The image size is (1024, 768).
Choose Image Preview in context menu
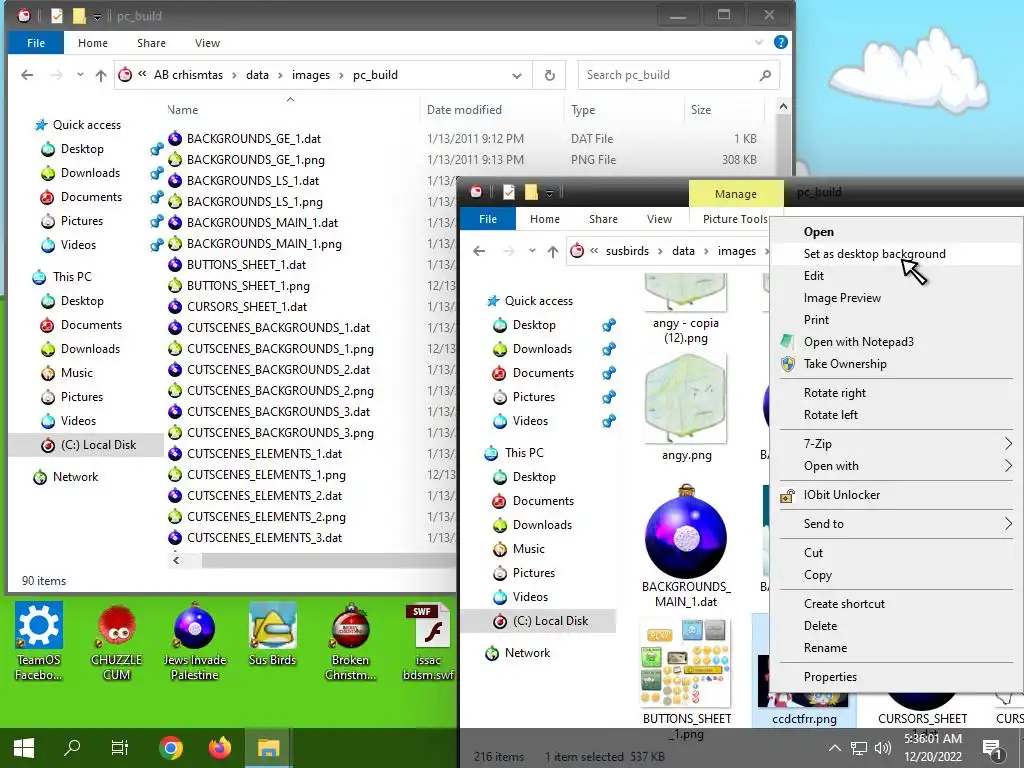[x=898, y=298]
